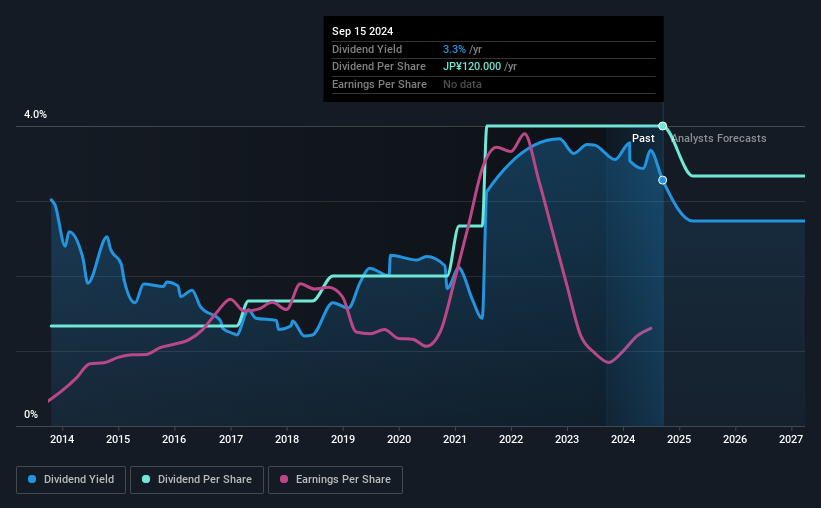Click the Sep 15 2024 tooltip date

(x=362, y=31)
